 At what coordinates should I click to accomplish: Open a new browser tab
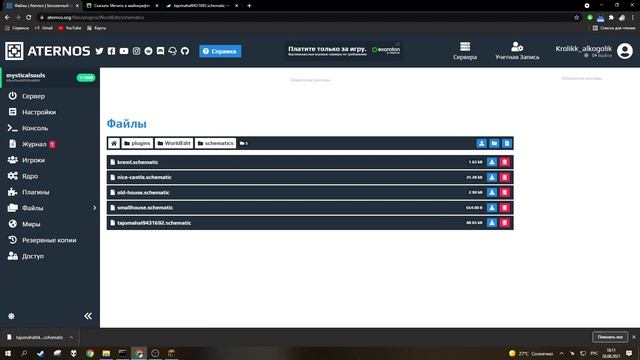[x=249, y=6]
